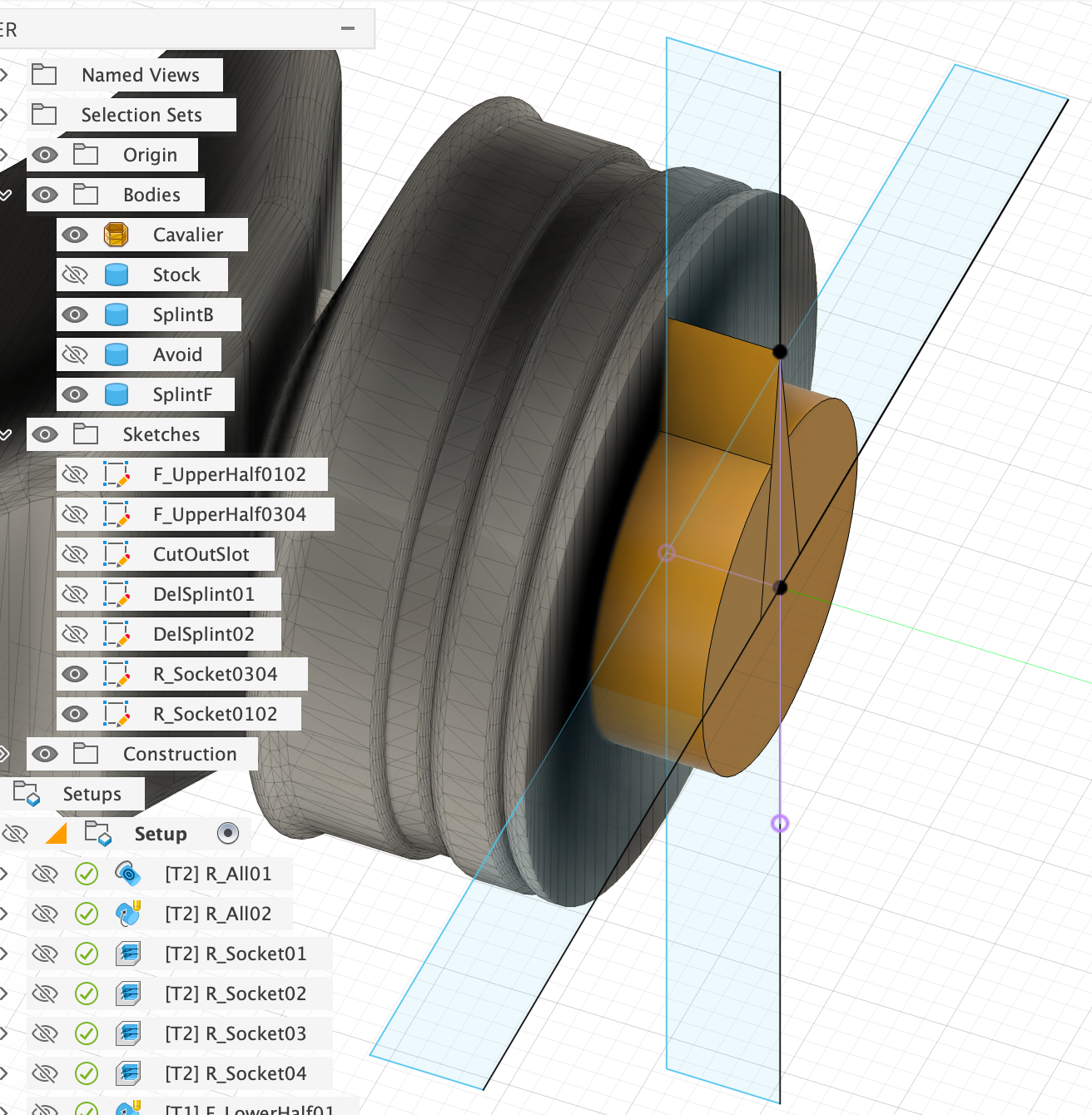Click the R_Socket0304 sketch icon
The image size is (1092, 1115).
tap(117, 674)
